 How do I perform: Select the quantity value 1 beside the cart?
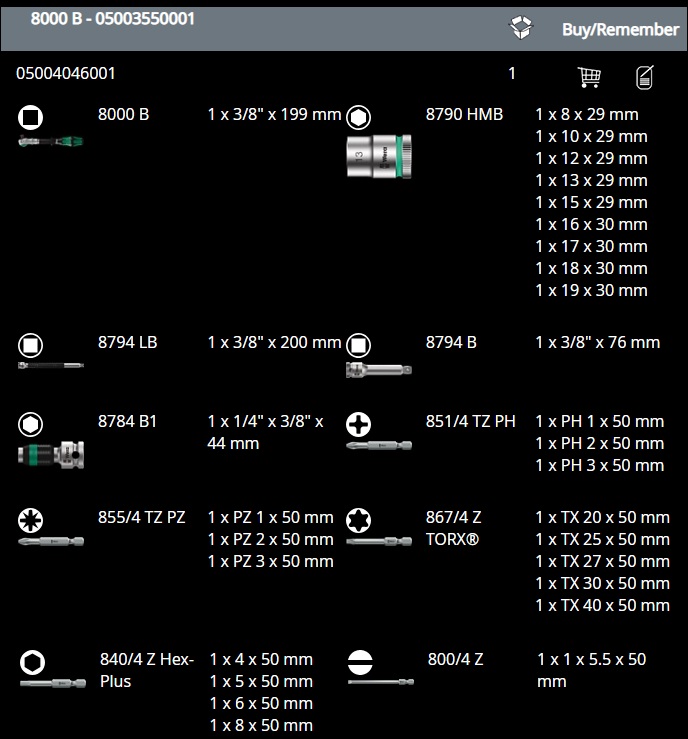pyautogui.click(x=512, y=74)
